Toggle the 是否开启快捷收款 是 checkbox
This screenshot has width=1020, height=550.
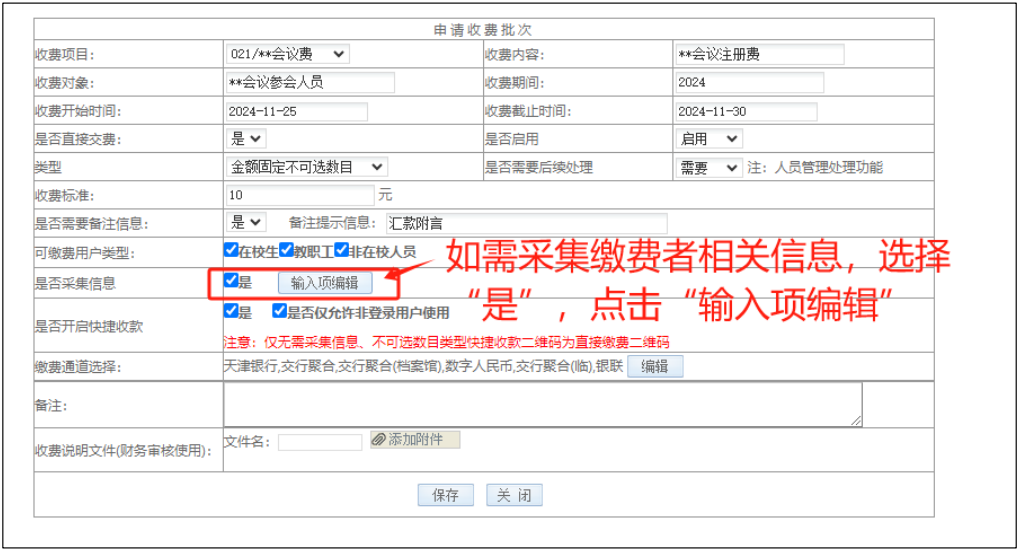pyautogui.click(x=231, y=311)
